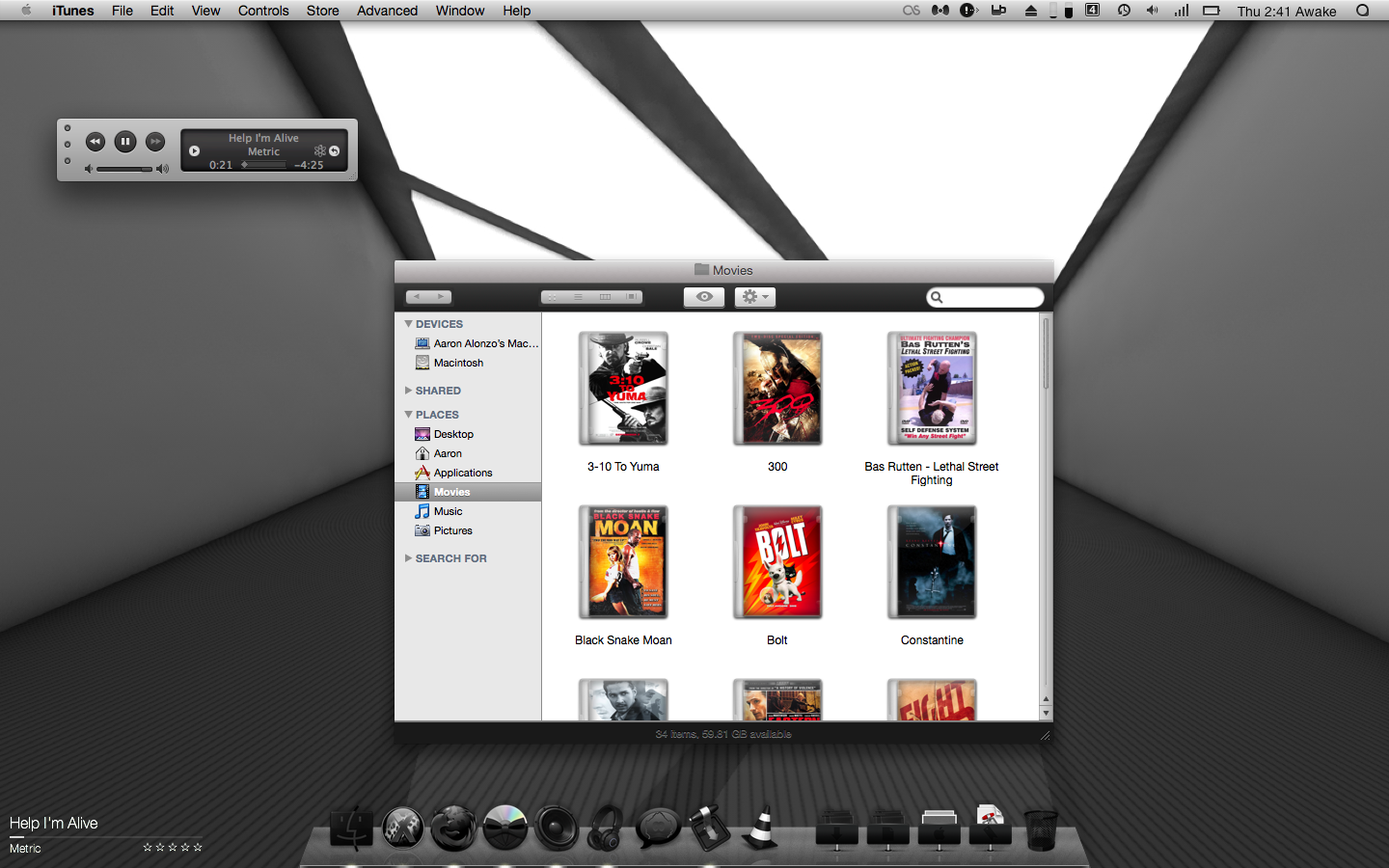Open the Advanced menu

pos(387,11)
